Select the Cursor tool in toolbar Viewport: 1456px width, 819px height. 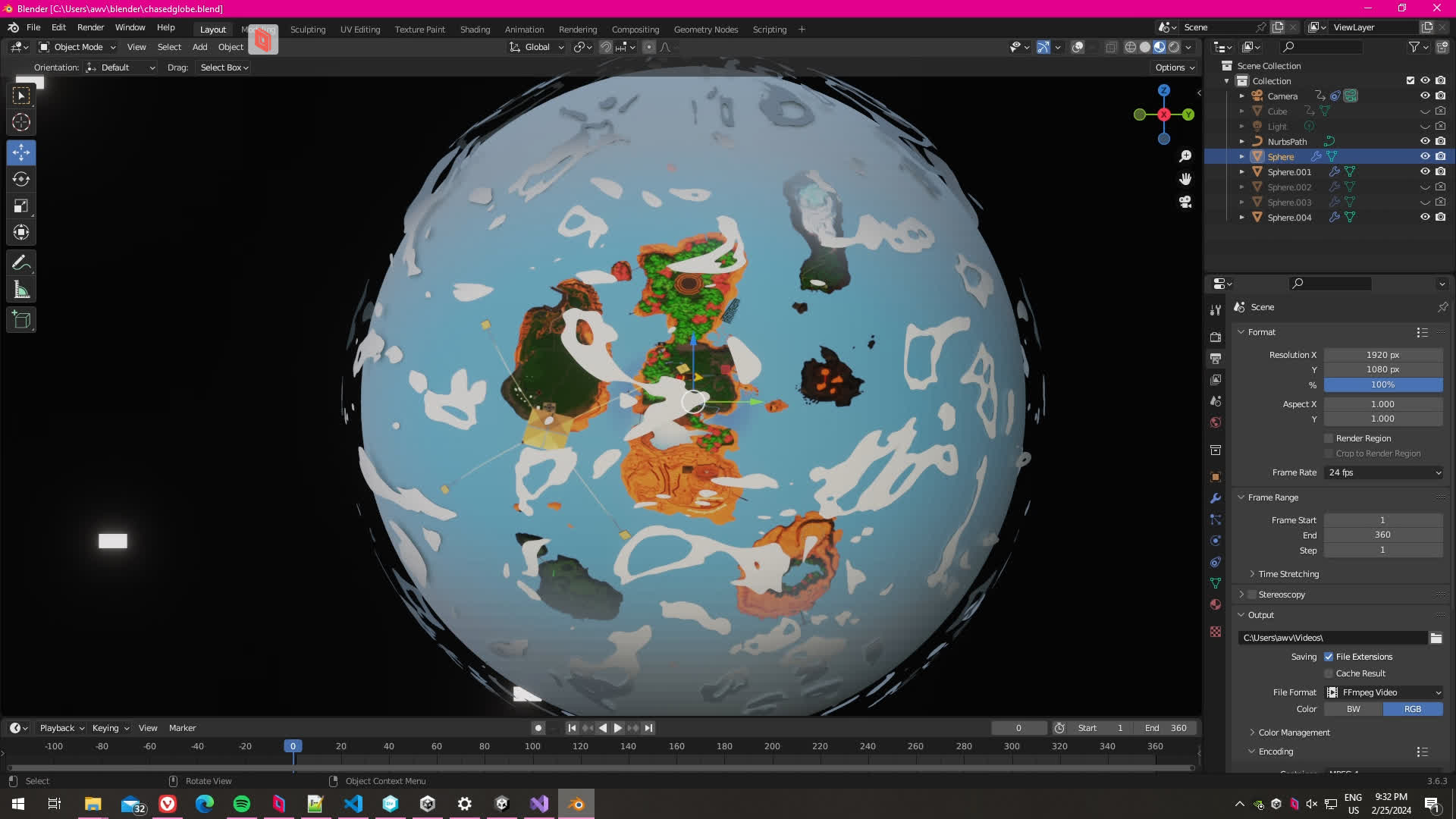(x=21, y=122)
